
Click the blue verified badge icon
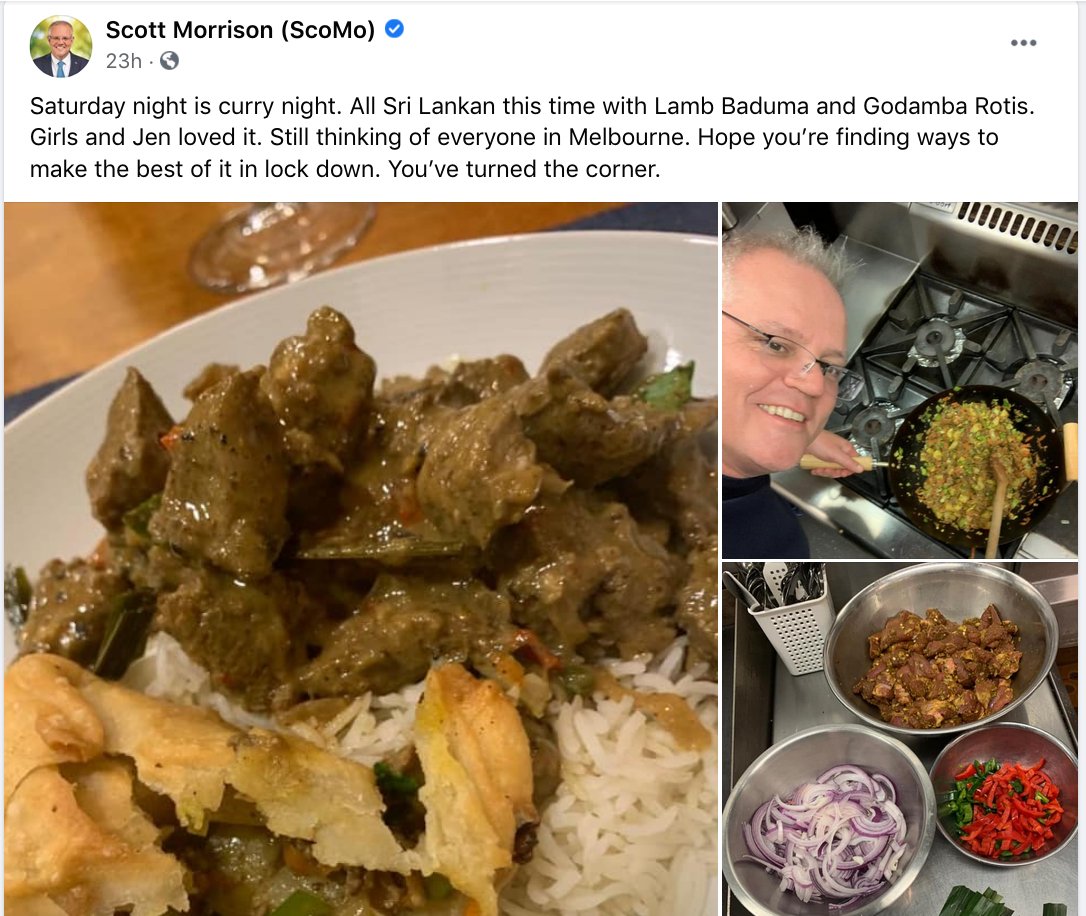pyautogui.click(x=394, y=29)
